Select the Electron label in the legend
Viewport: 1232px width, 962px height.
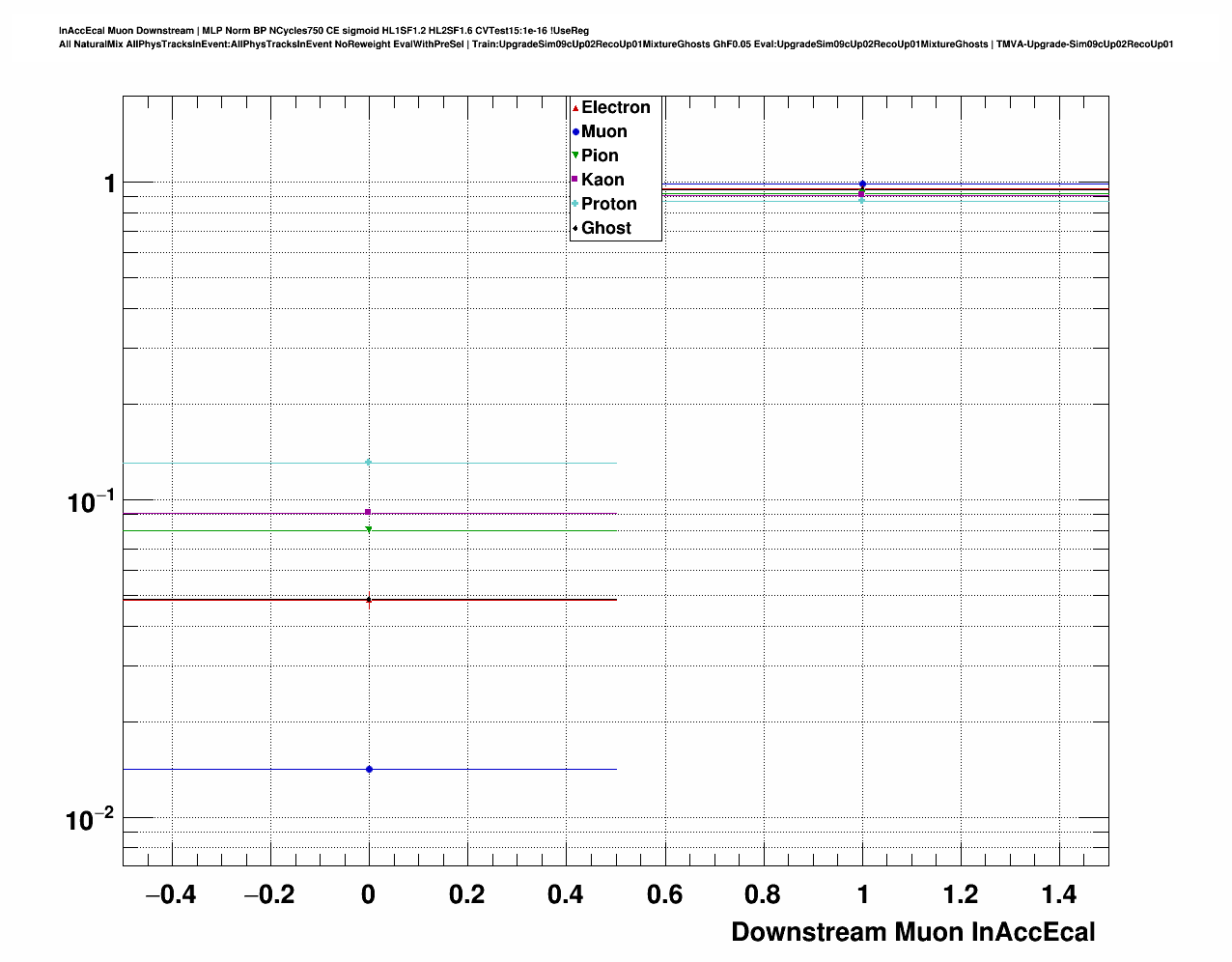(615, 108)
